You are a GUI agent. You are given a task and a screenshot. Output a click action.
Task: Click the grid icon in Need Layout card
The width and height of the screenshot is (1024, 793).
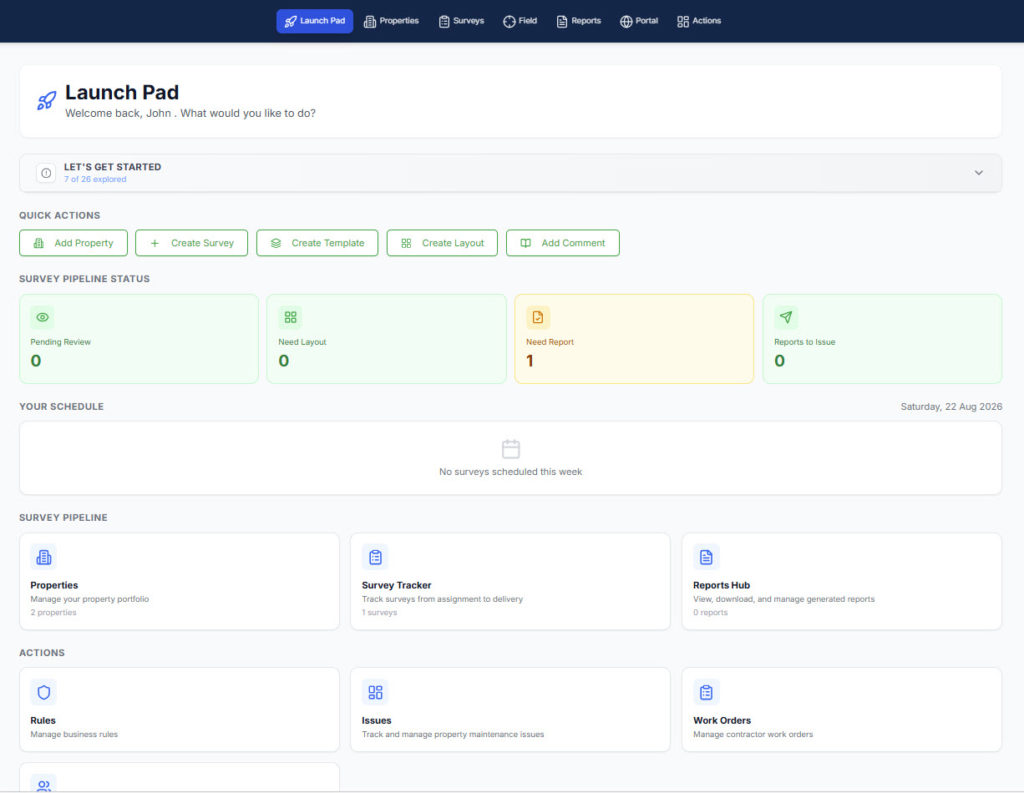[x=291, y=317]
